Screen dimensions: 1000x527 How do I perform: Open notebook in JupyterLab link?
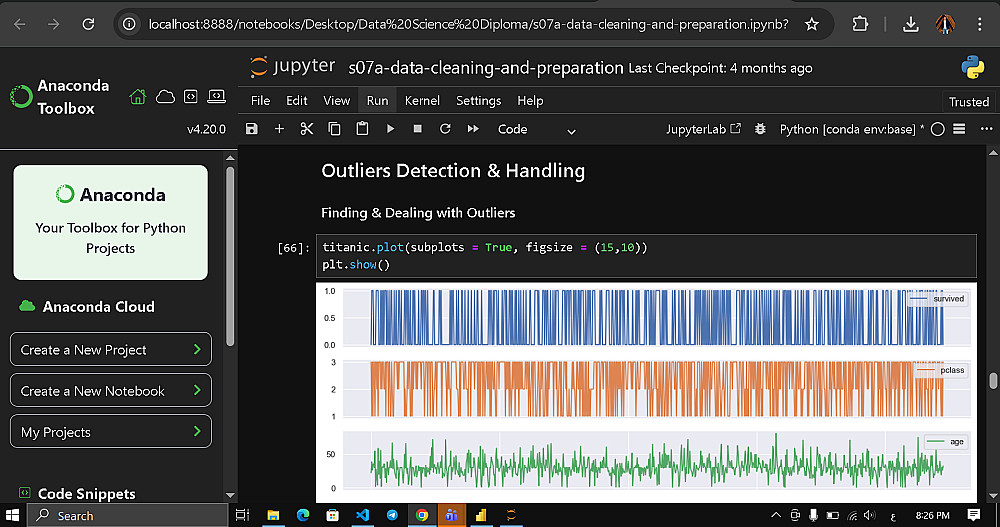pos(704,129)
